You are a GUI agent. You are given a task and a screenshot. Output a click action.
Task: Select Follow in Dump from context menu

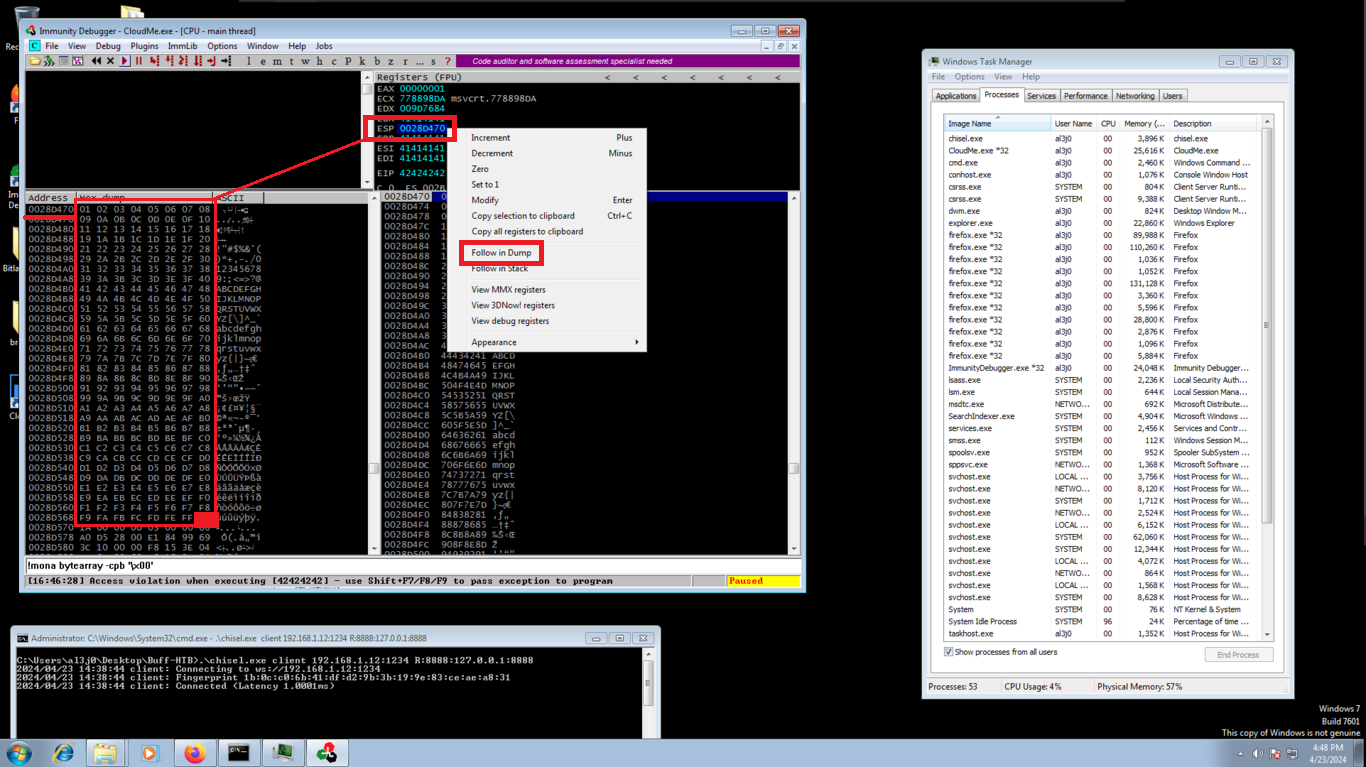pos(501,253)
